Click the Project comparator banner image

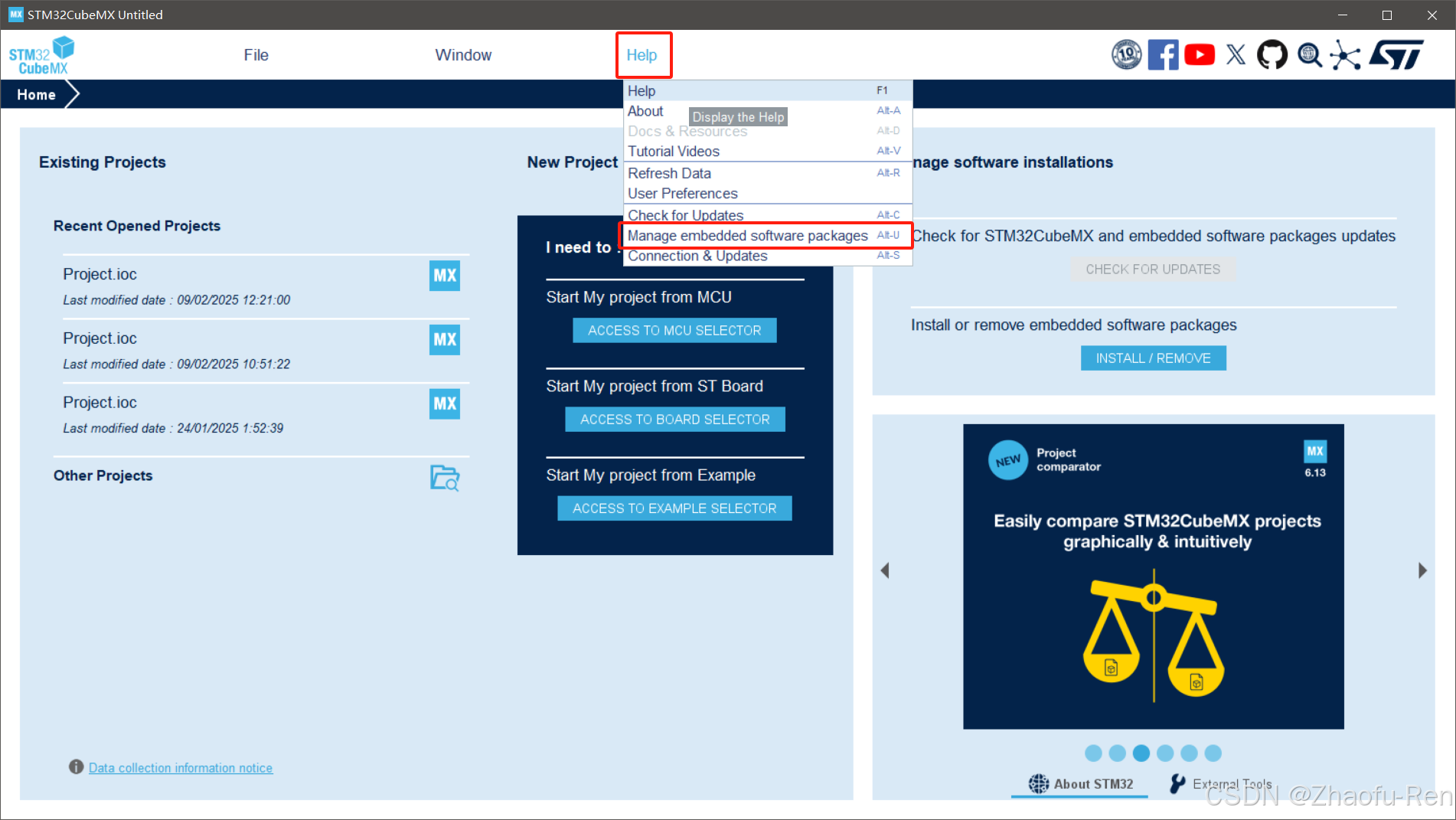[x=1153, y=576]
